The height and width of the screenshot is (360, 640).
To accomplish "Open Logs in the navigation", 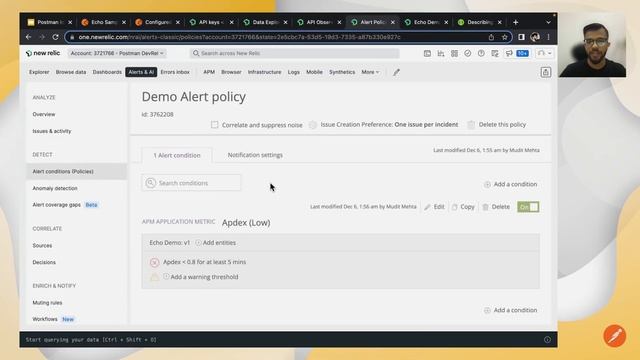I will point(293,72).
